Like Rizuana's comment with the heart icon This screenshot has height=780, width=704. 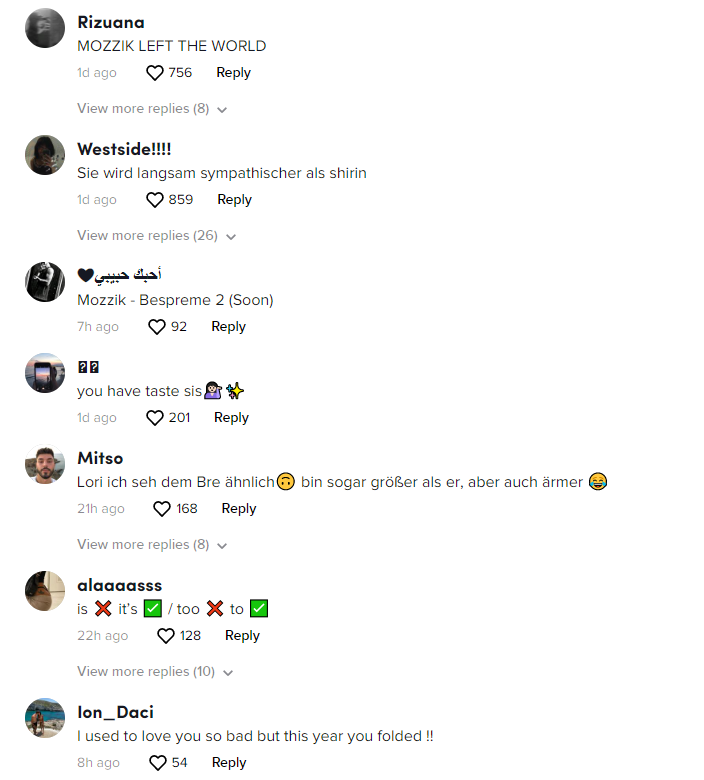pos(155,73)
